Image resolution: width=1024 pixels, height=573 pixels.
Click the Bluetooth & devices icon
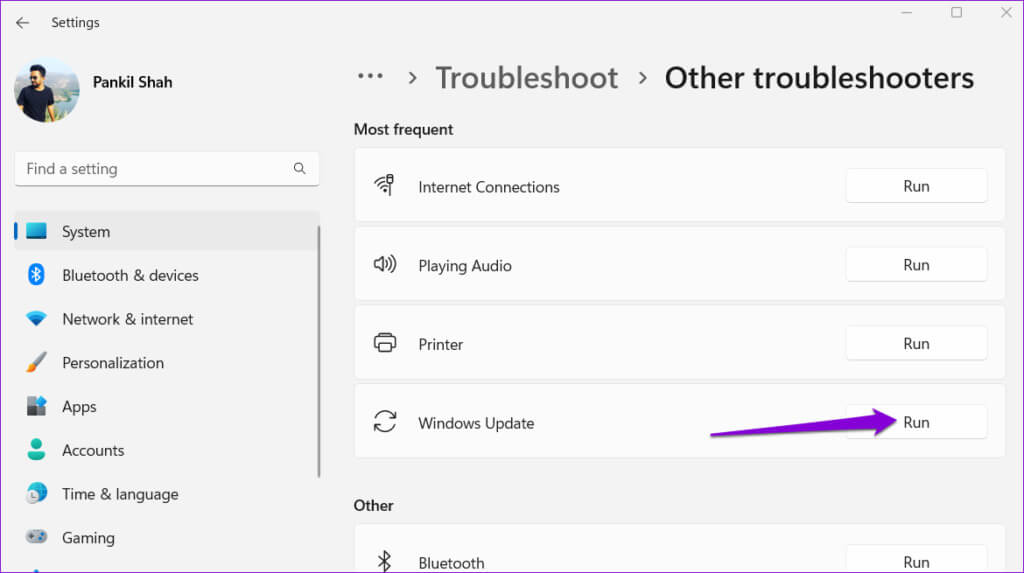point(36,274)
